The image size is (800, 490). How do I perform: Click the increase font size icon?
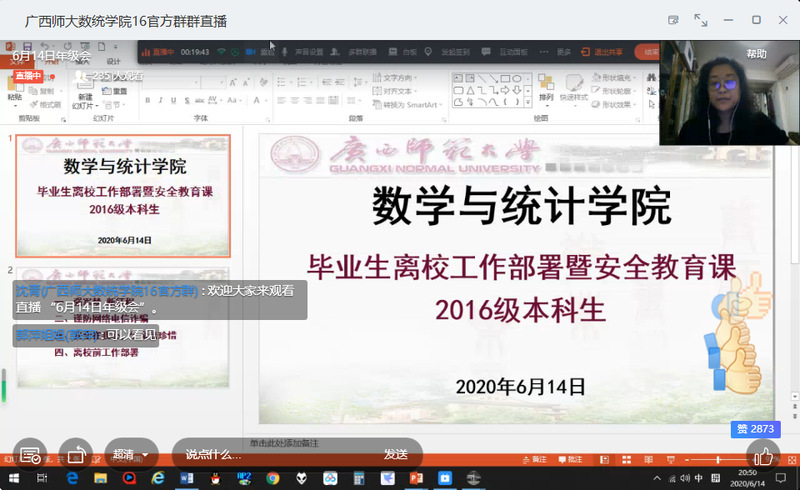(233, 82)
